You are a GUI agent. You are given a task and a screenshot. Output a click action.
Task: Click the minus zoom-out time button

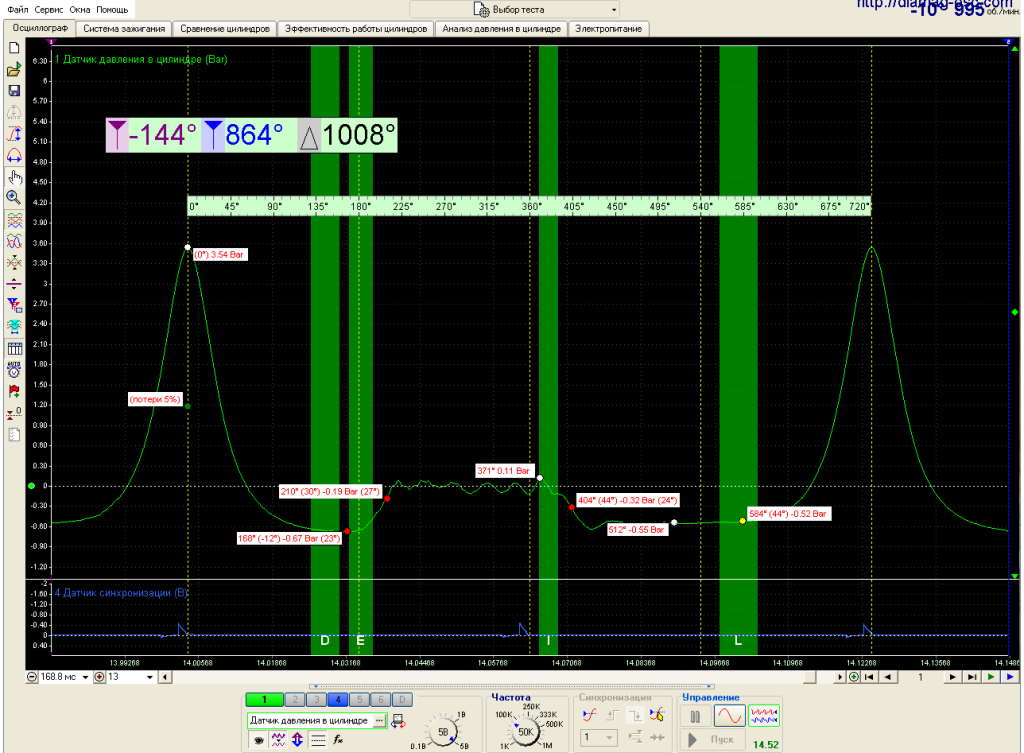pyautogui.click(x=32, y=677)
